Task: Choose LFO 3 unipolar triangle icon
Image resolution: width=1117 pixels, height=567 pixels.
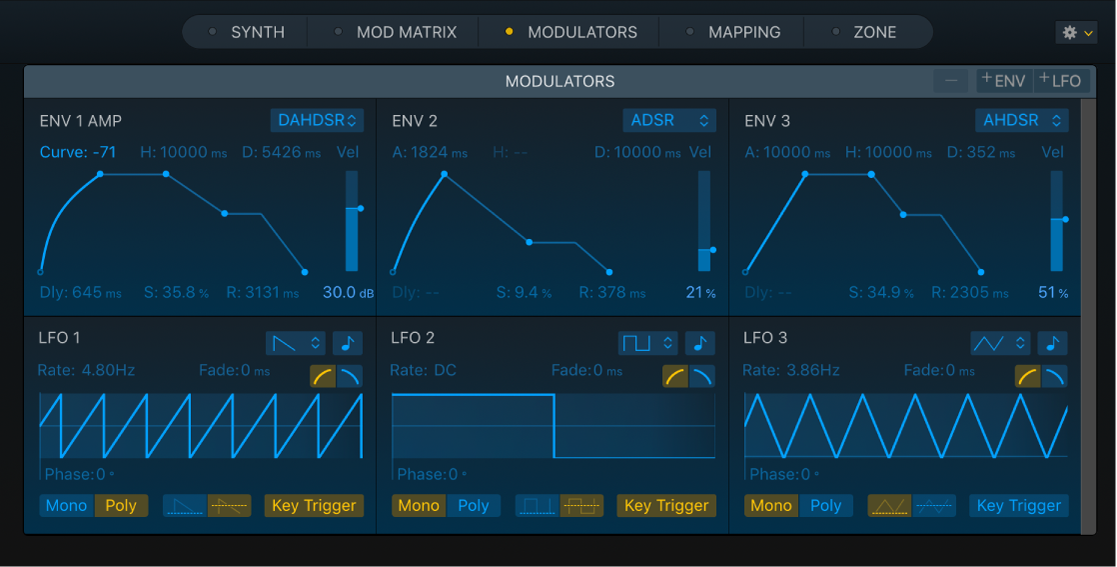Action: (x=890, y=506)
